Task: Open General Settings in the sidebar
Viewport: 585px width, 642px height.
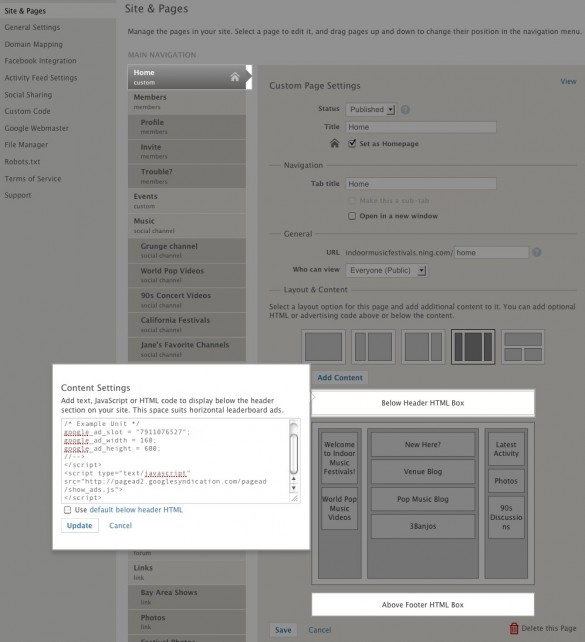Action: pos(32,27)
